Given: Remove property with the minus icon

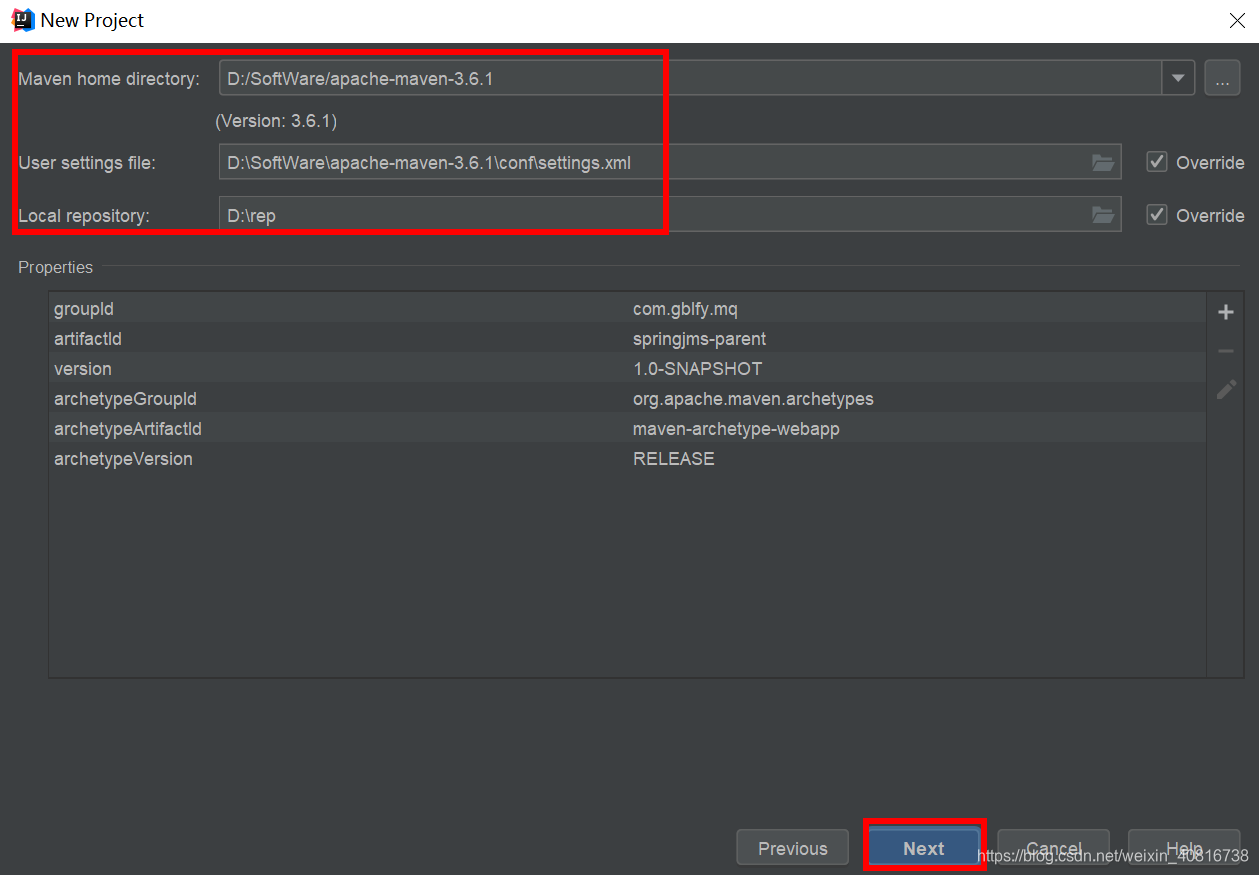Looking at the screenshot, I should pos(1226,351).
